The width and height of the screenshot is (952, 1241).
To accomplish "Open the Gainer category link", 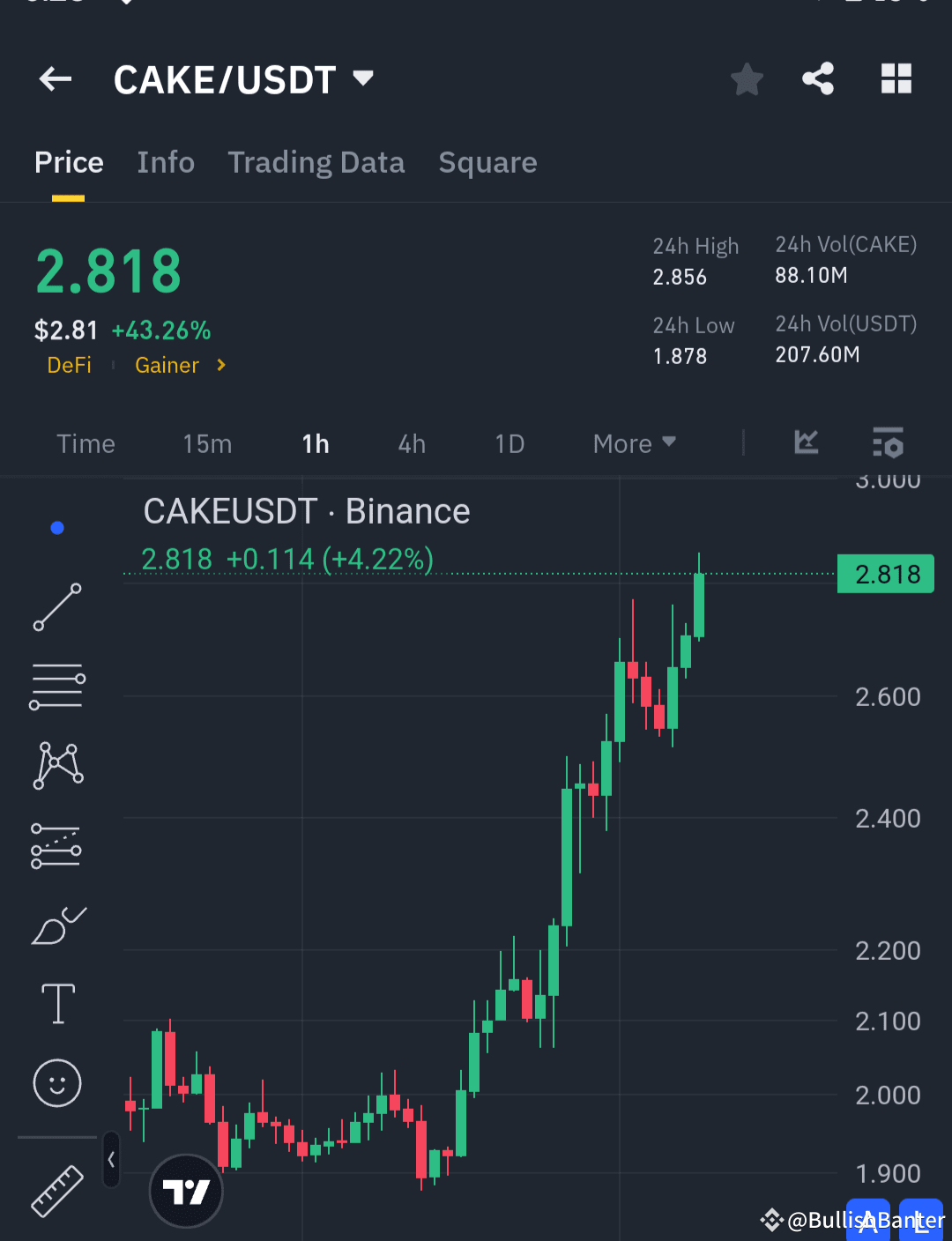I will (x=167, y=365).
